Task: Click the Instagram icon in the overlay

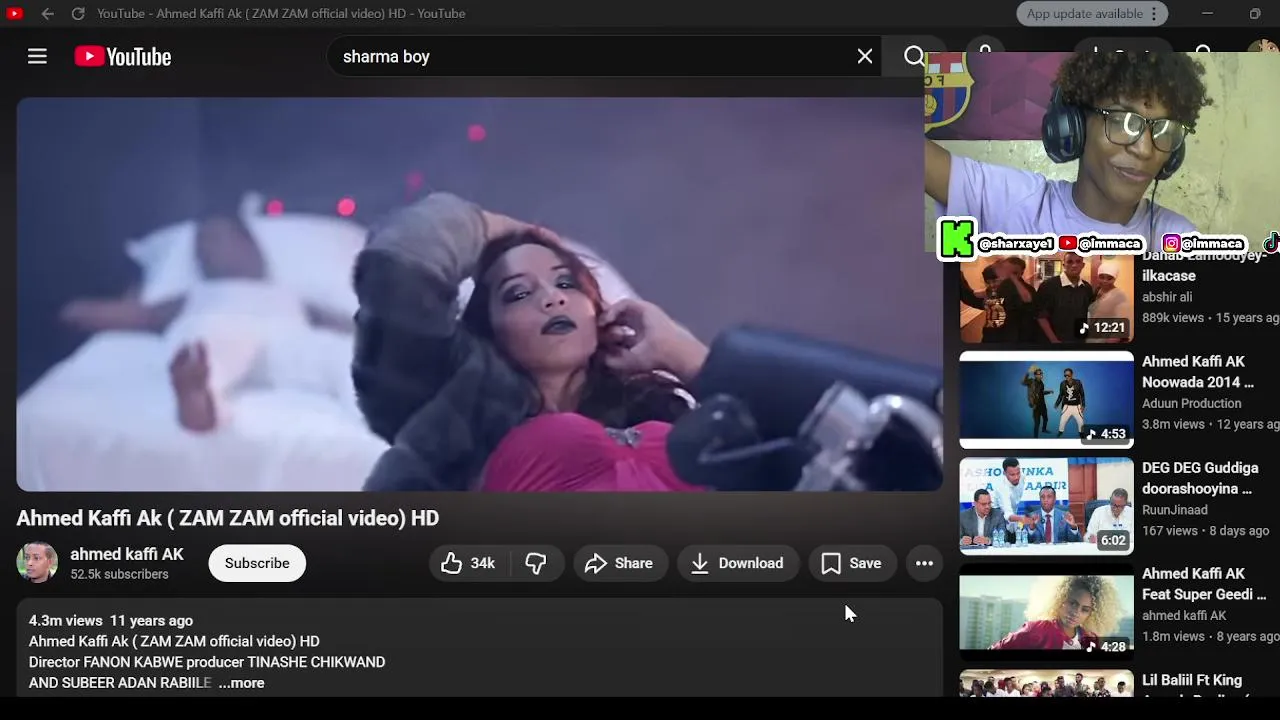Action: 1171,243
